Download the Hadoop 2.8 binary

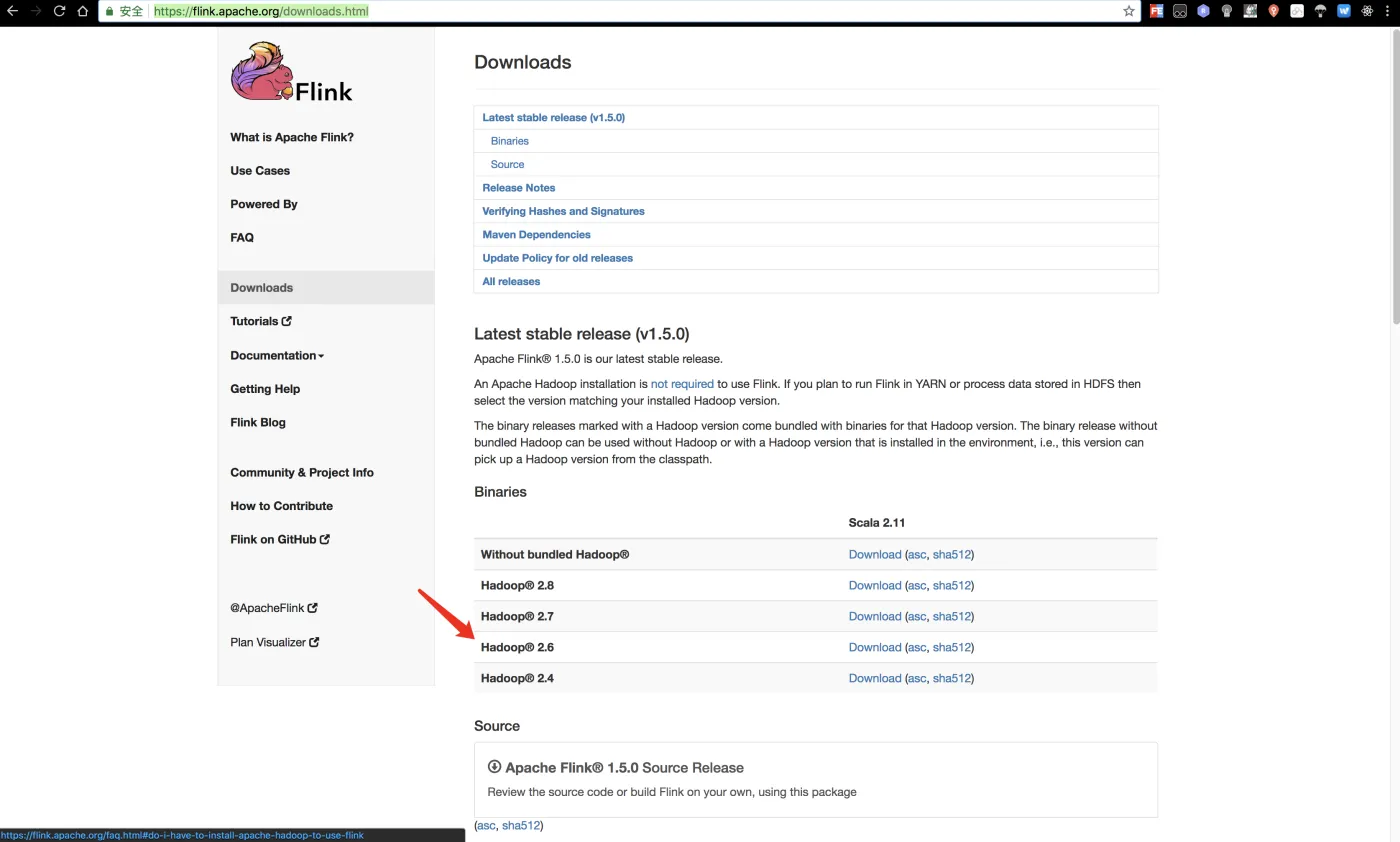(875, 585)
